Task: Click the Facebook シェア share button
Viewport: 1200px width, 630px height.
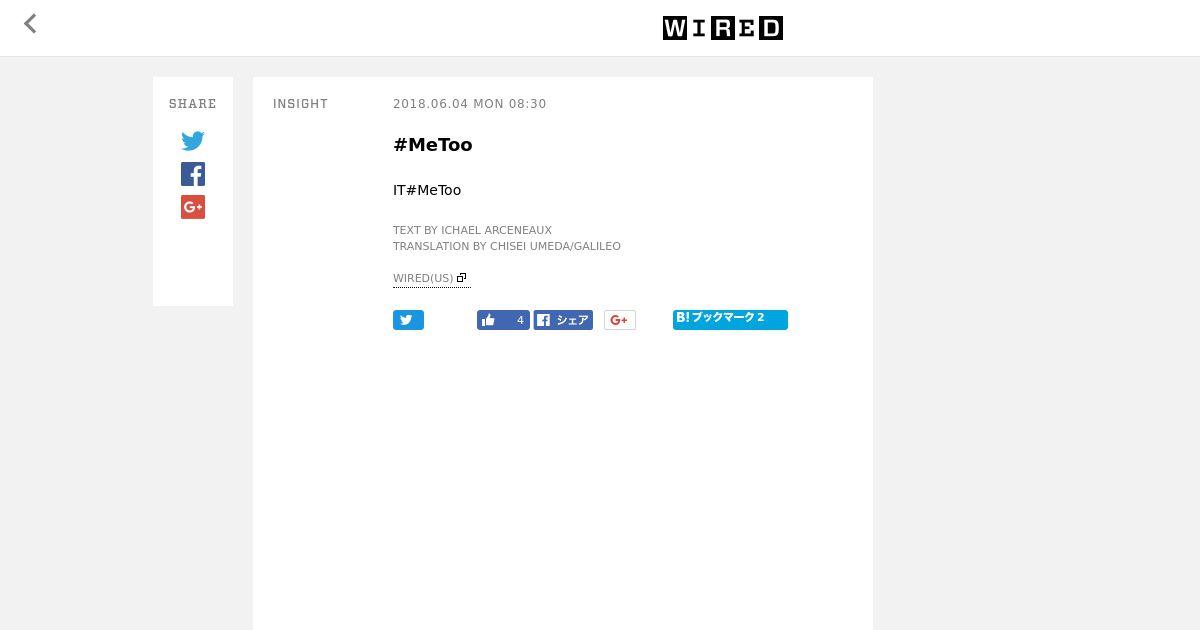Action: coord(563,320)
